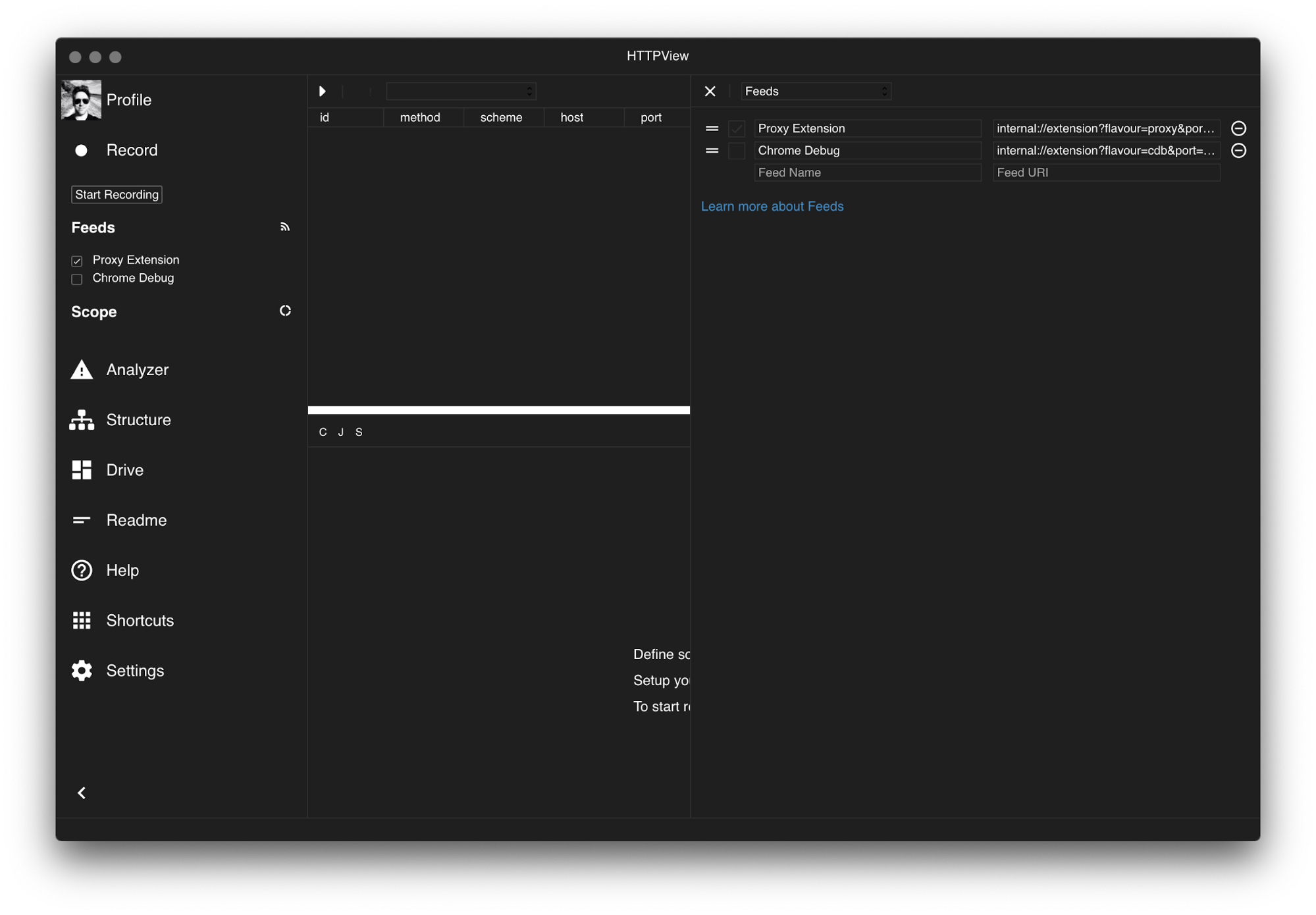Viewport: 1316px width, 915px height.
Task: Remove the Proxy Extension feed with minus icon
Action: tap(1238, 128)
